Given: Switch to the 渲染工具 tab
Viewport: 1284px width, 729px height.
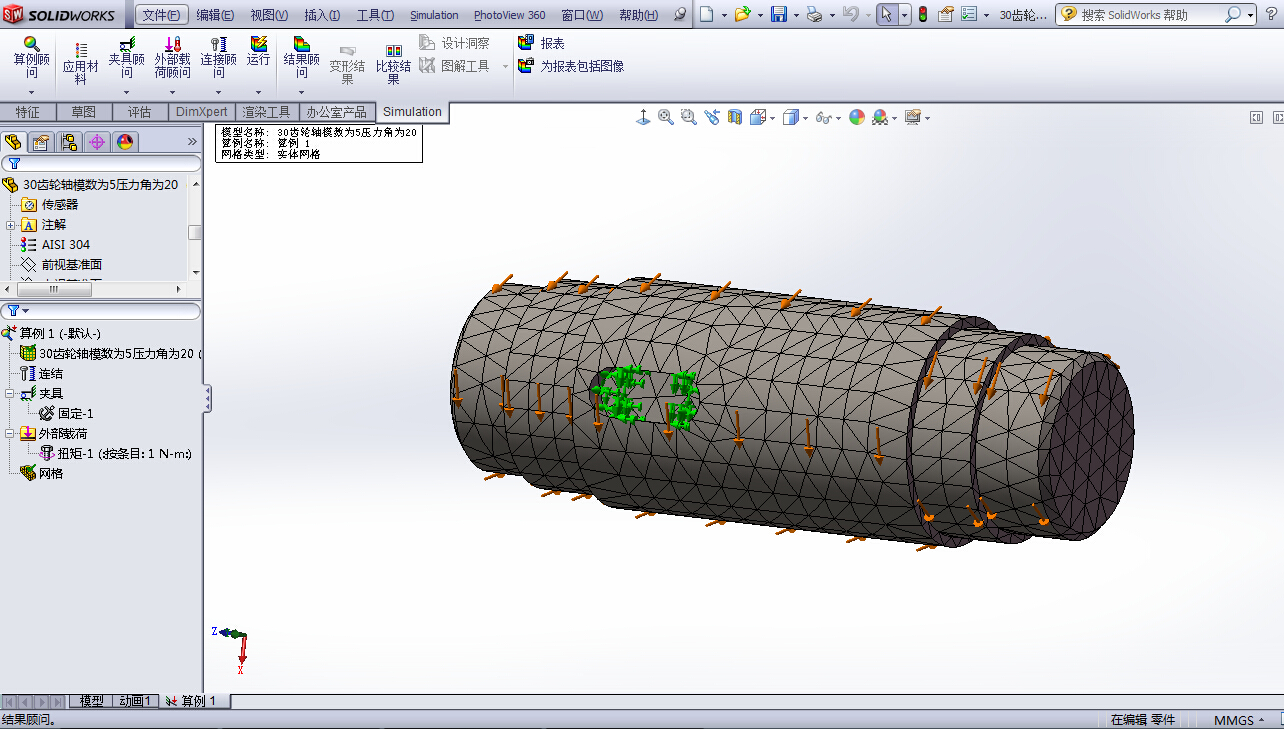Looking at the screenshot, I should click(267, 112).
